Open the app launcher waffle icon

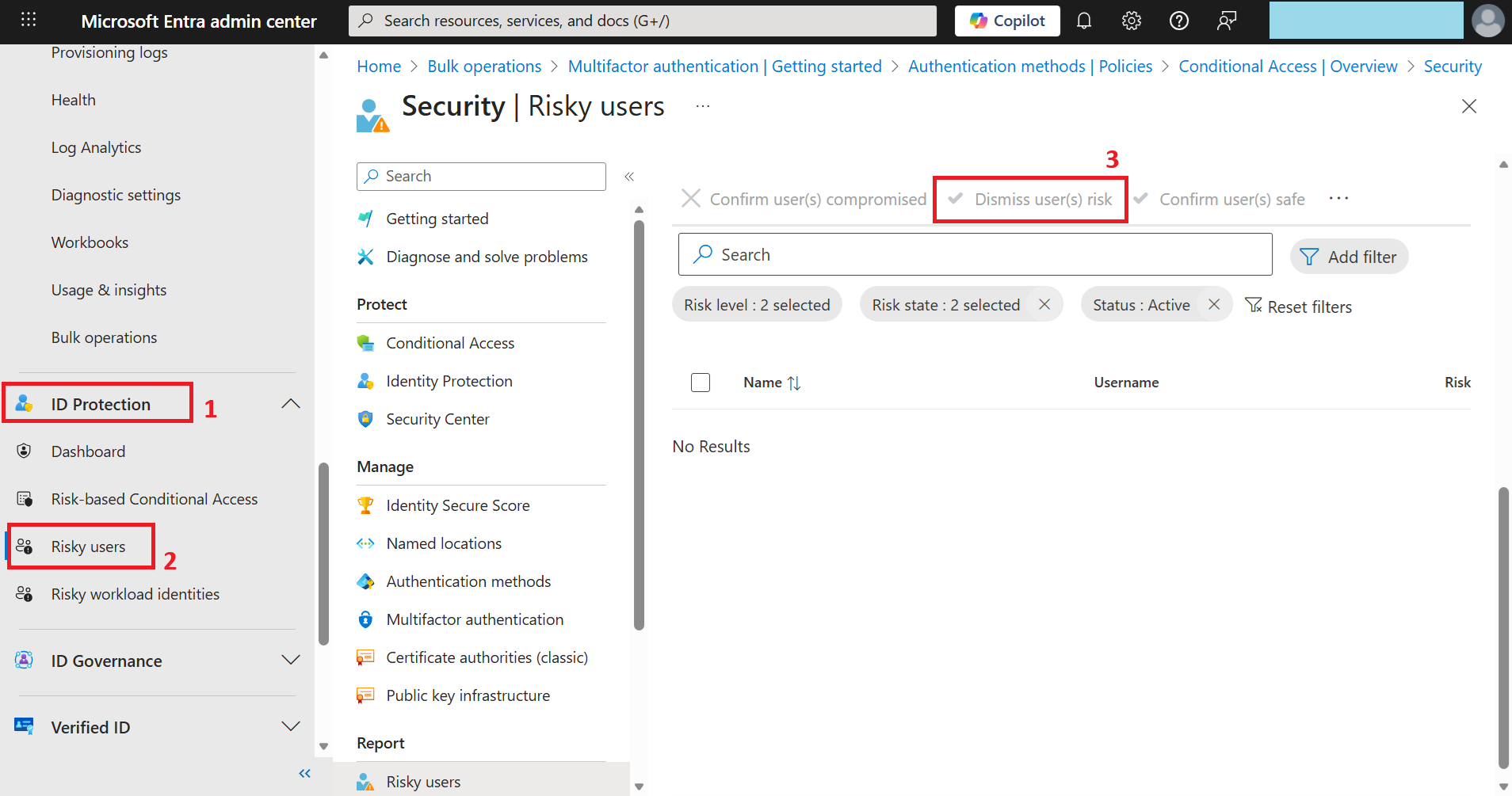[29, 20]
